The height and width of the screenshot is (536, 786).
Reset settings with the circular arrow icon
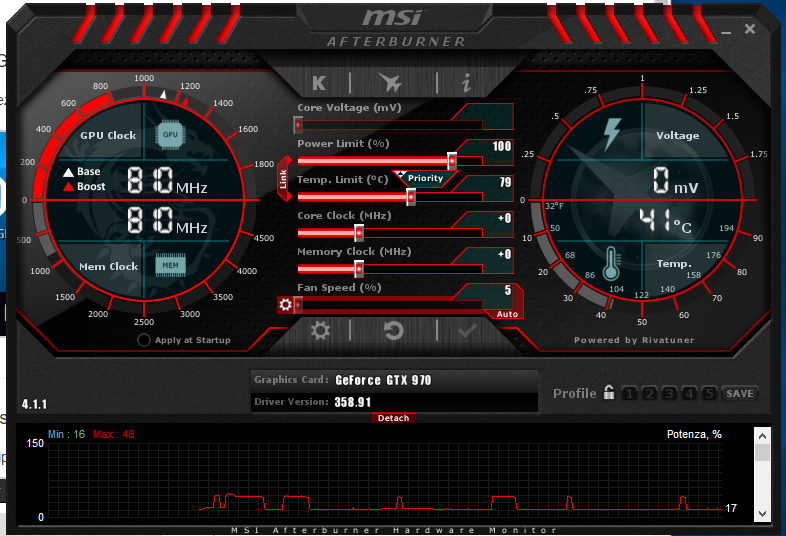pyautogui.click(x=394, y=331)
